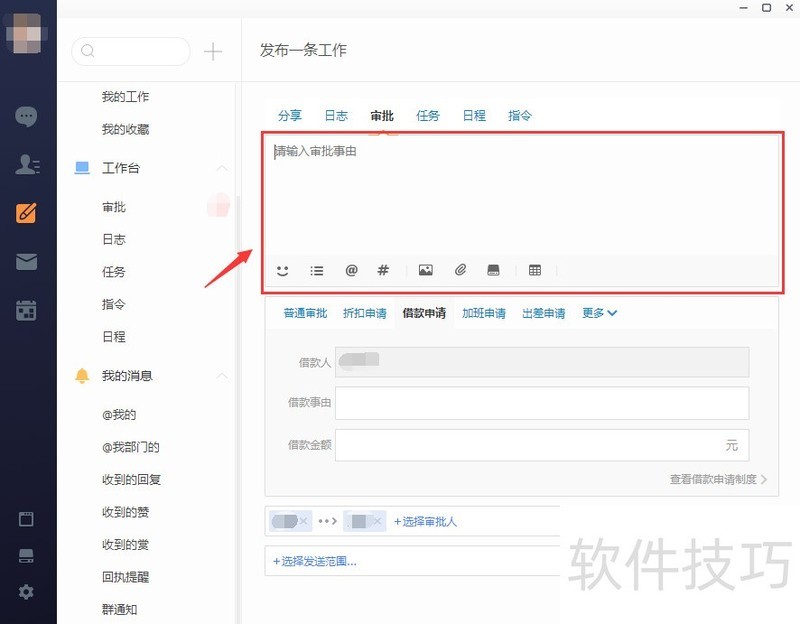
Task: Insert an emoji with the smiley icon
Action: [283, 270]
